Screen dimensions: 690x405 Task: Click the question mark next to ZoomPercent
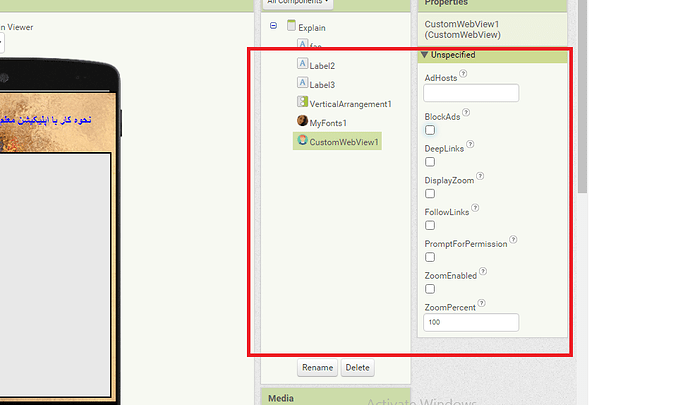(482, 304)
